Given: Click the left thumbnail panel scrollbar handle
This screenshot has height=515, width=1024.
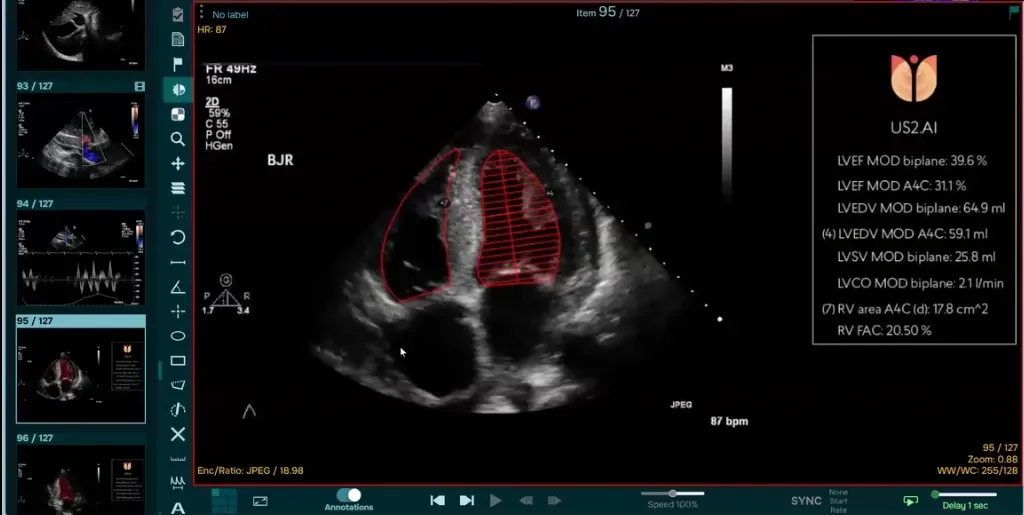Looking at the screenshot, I should pyautogui.click(x=160, y=370).
